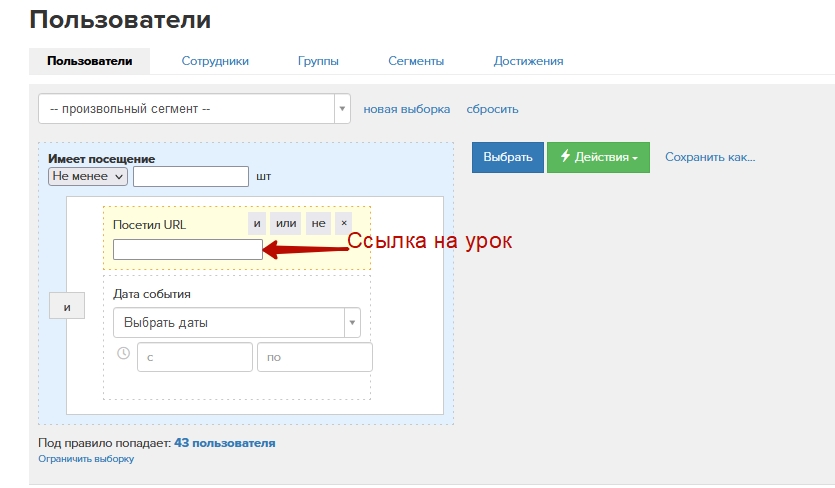835x488 pixels.
Task: Click the 'и' connector on the left side
Action: 67,307
